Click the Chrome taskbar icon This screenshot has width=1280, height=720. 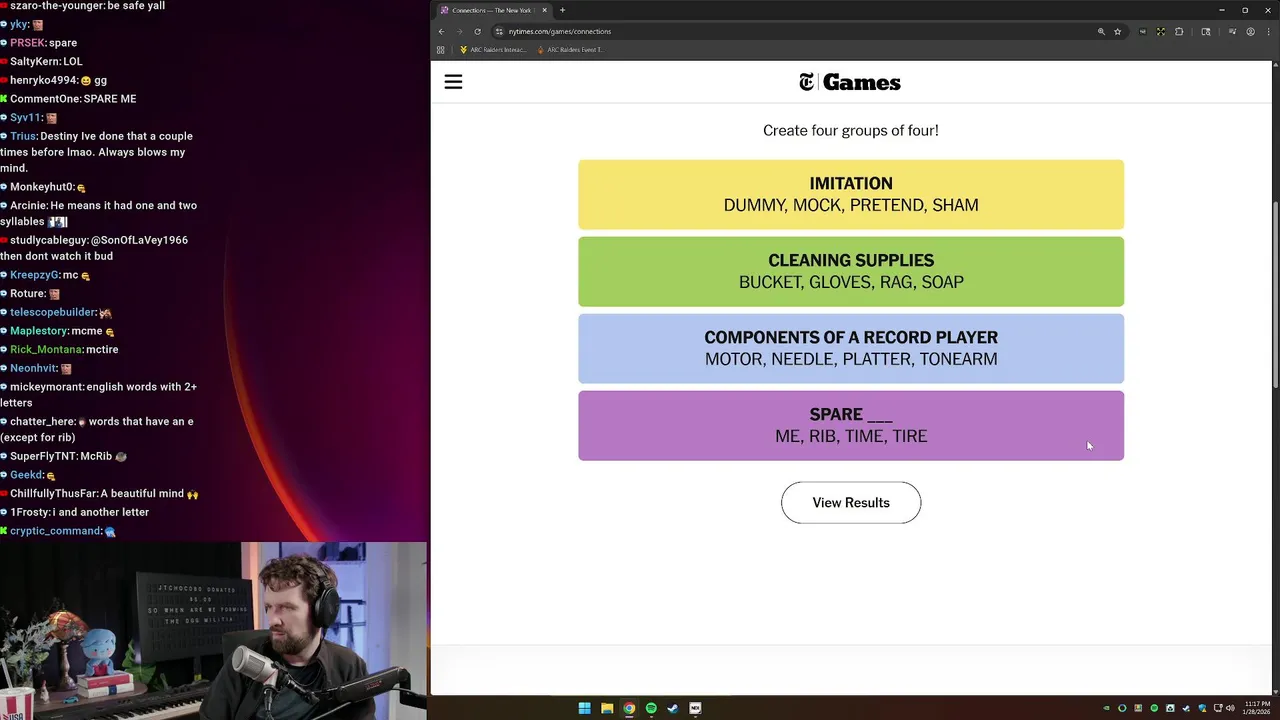pos(629,708)
